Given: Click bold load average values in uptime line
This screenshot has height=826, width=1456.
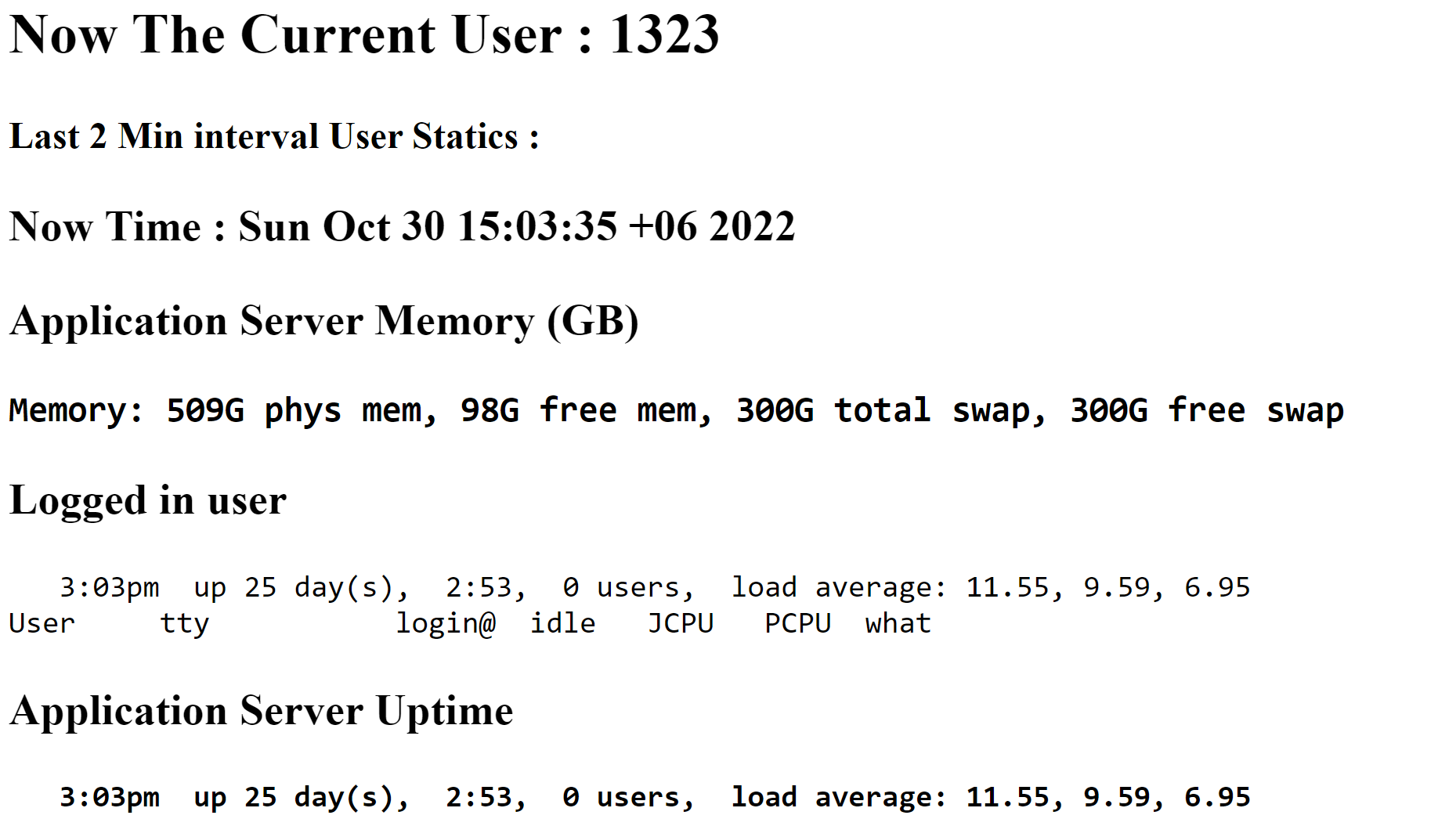Looking at the screenshot, I should [1108, 797].
